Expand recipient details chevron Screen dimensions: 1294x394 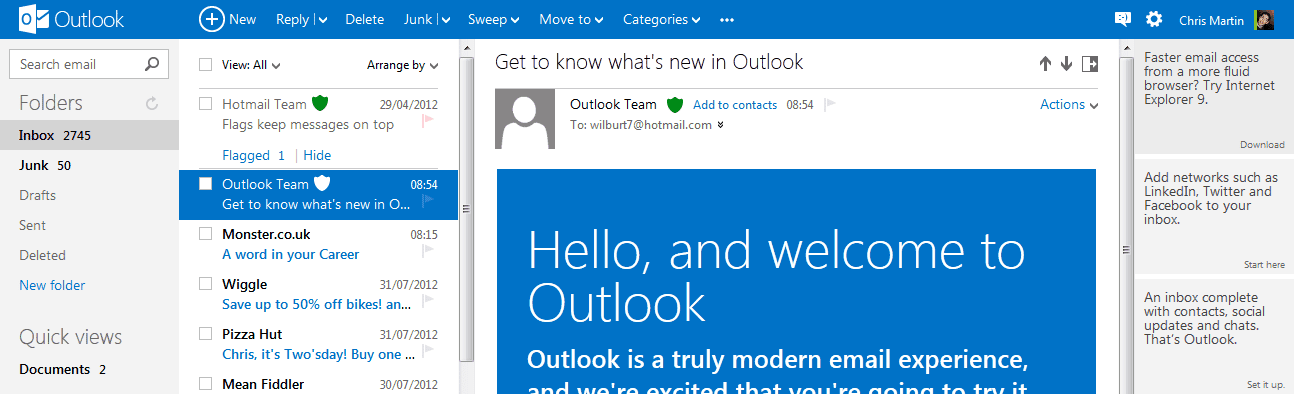coord(721,126)
